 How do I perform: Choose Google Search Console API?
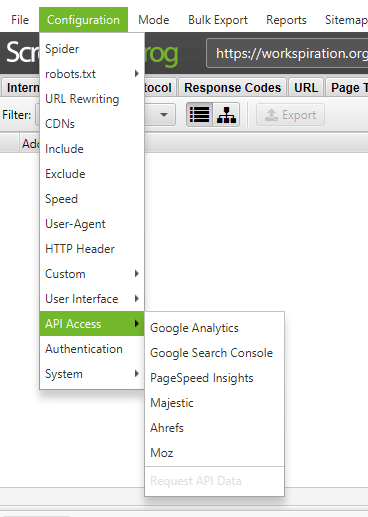point(214,353)
